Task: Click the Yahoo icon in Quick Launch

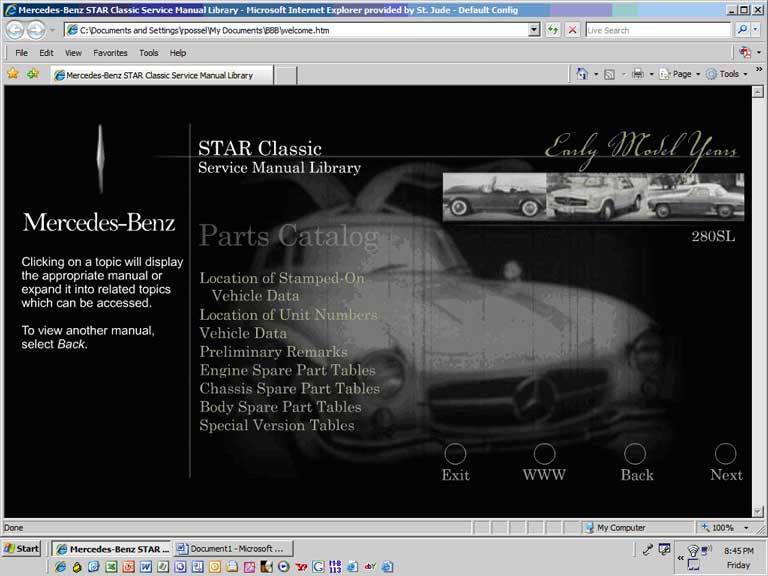Action: [301, 567]
